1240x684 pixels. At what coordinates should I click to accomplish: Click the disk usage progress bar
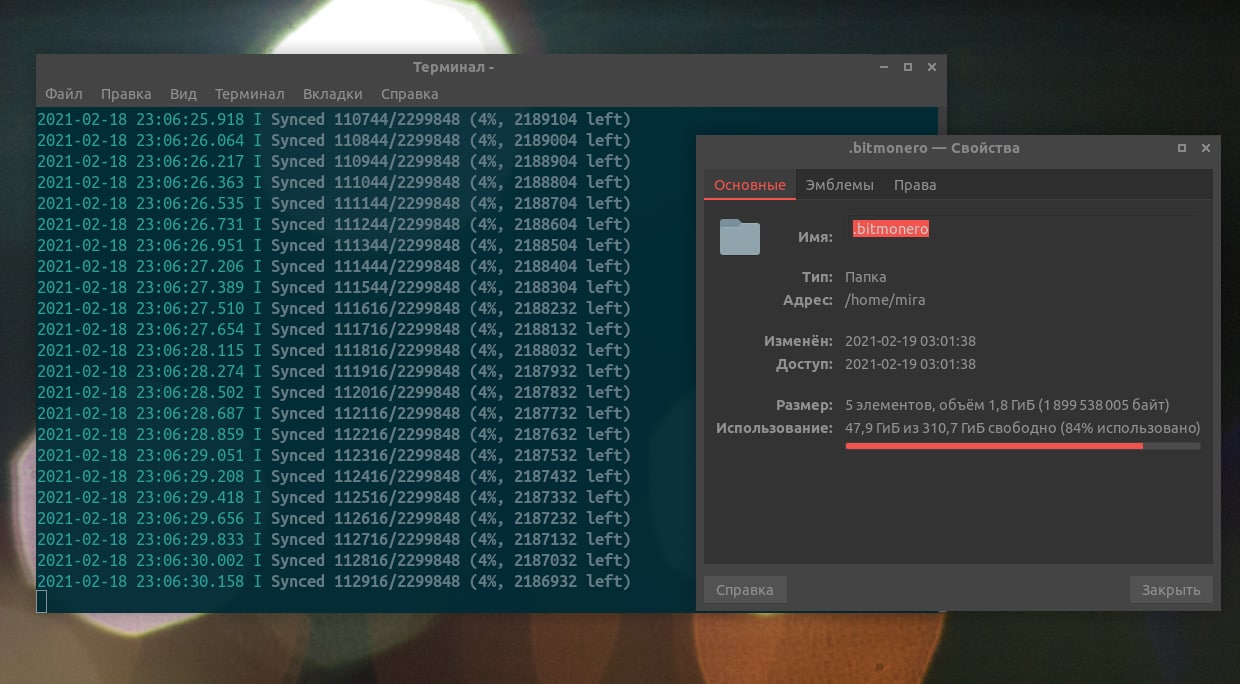tap(1023, 446)
